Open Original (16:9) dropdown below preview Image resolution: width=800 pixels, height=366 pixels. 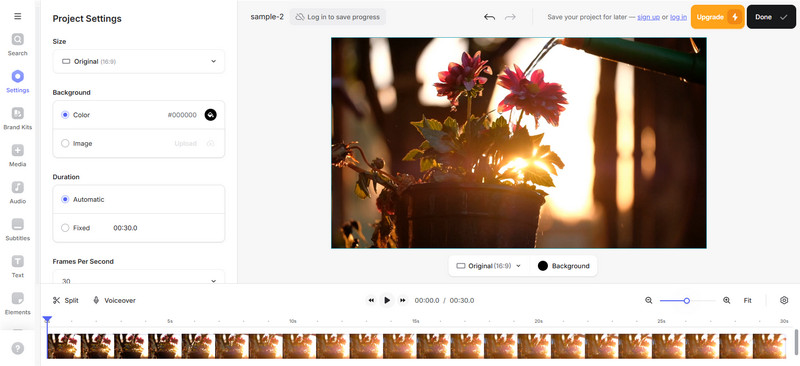[x=489, y=266]
